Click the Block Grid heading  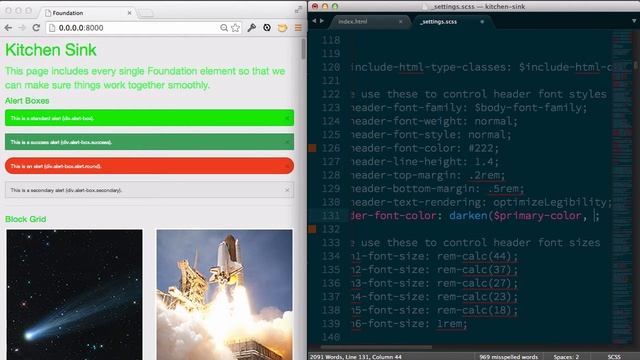[x=25, y=219]
